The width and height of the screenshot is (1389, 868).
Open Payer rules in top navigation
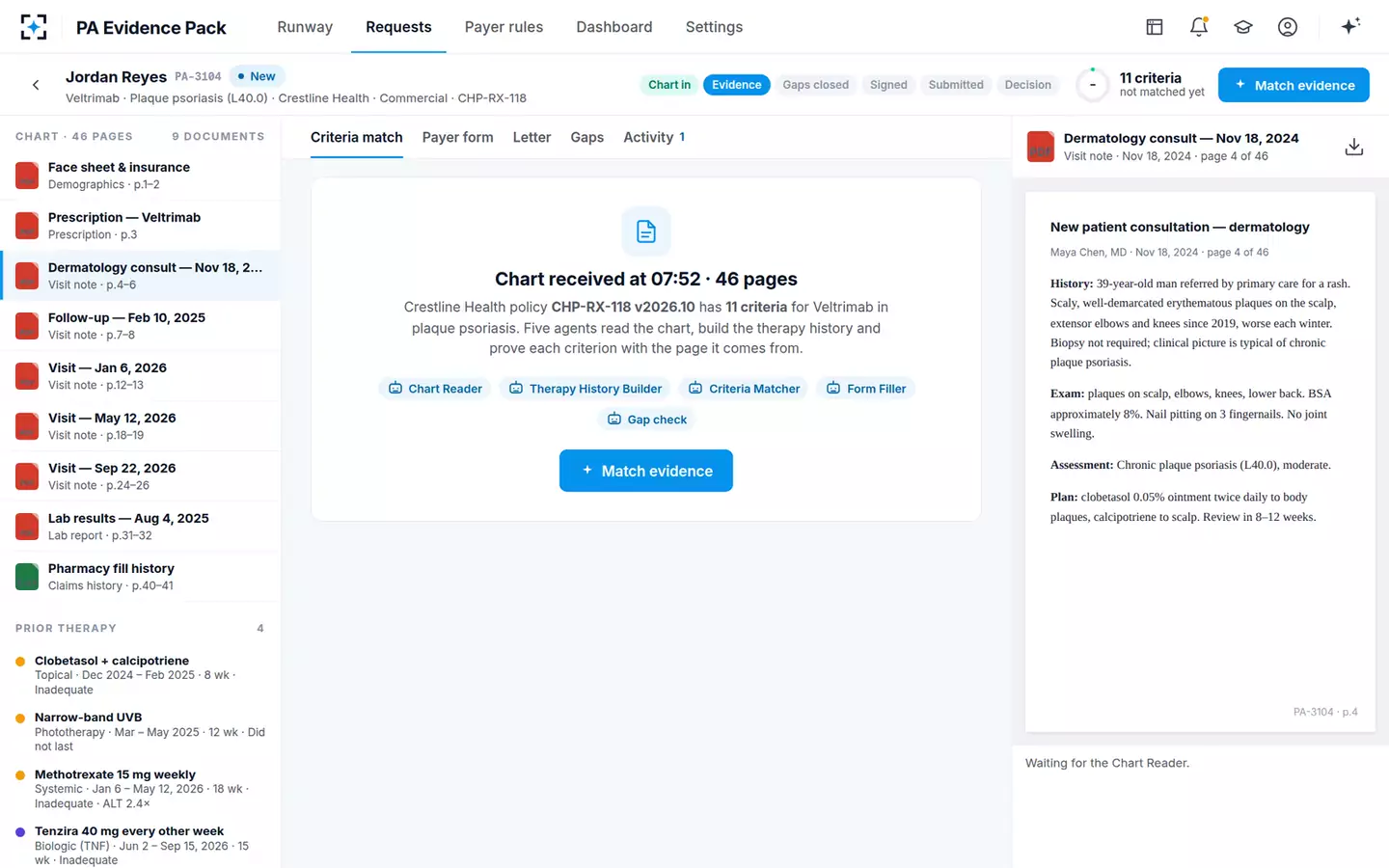(x=504, y=27)
